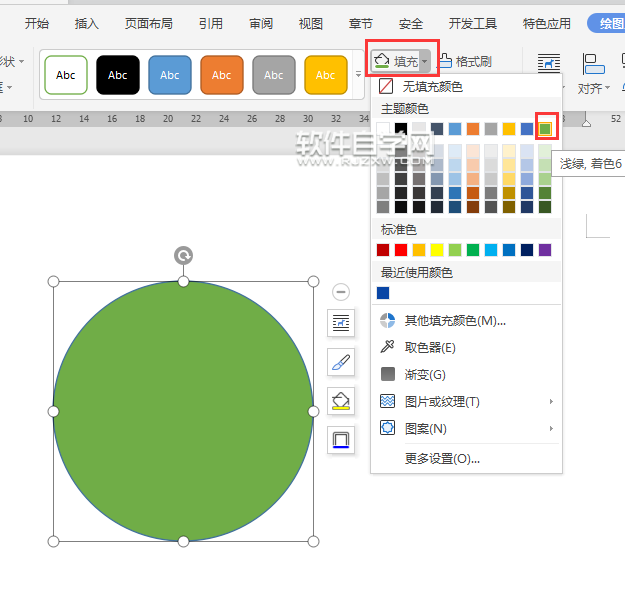
Task: Expand the shape styles gallery
Action: pyautogui.click(x=359, y=75)
